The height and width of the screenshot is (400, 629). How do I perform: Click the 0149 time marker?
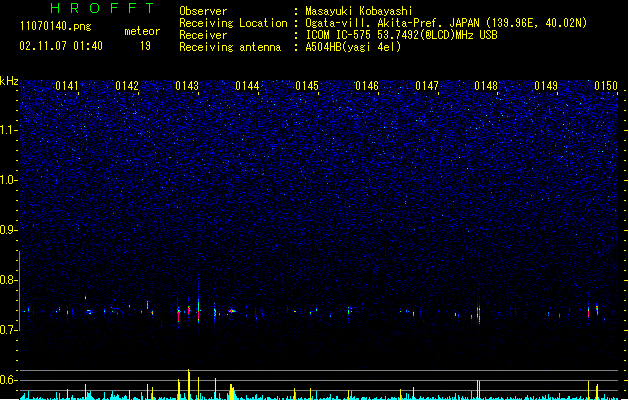pos(546,86)
